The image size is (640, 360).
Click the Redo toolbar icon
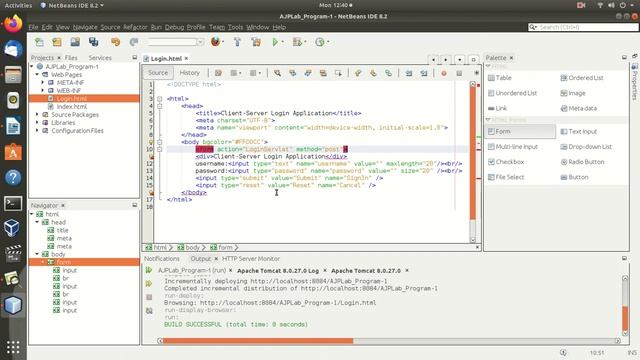click(x=133, y=42)
